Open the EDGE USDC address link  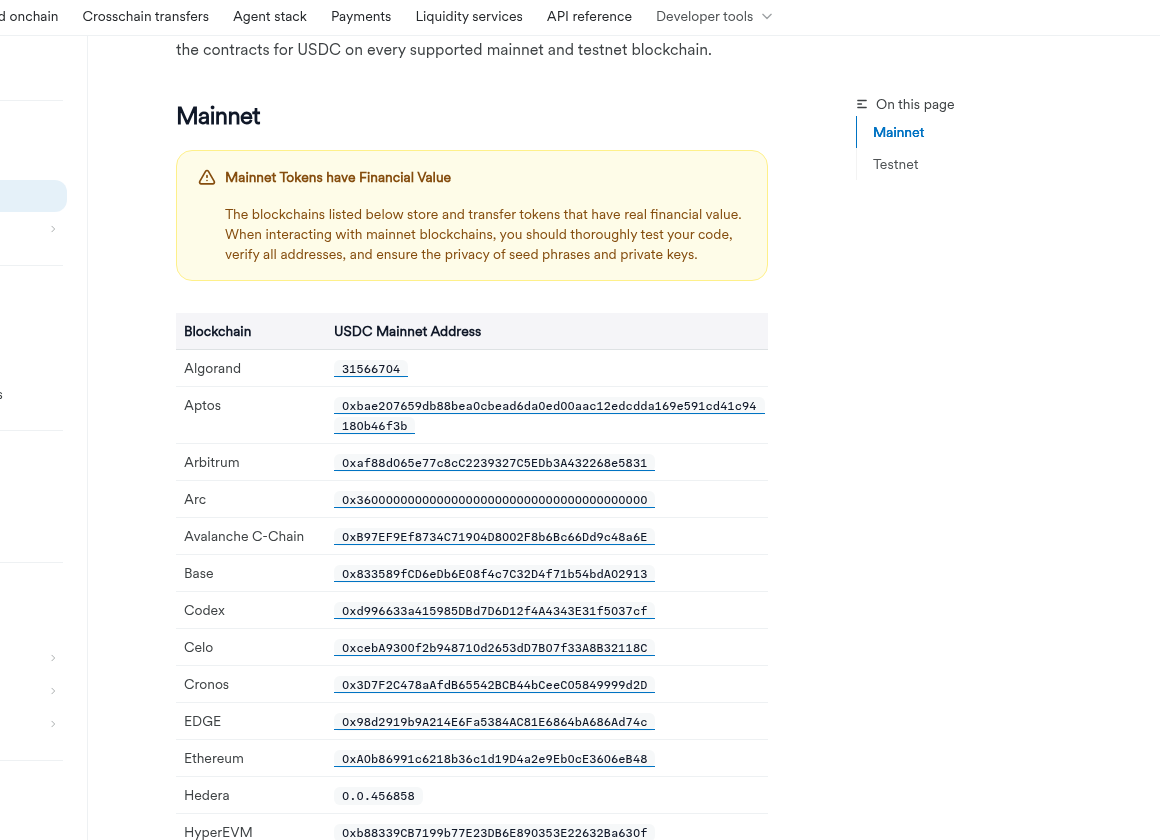point(494,722)
